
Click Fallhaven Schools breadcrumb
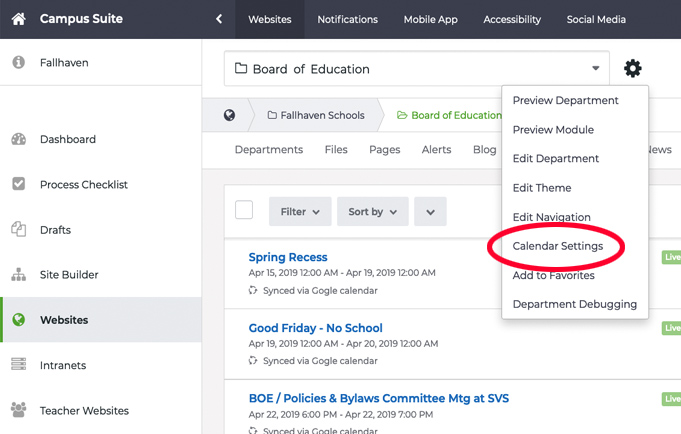click(x=316, y=115)
